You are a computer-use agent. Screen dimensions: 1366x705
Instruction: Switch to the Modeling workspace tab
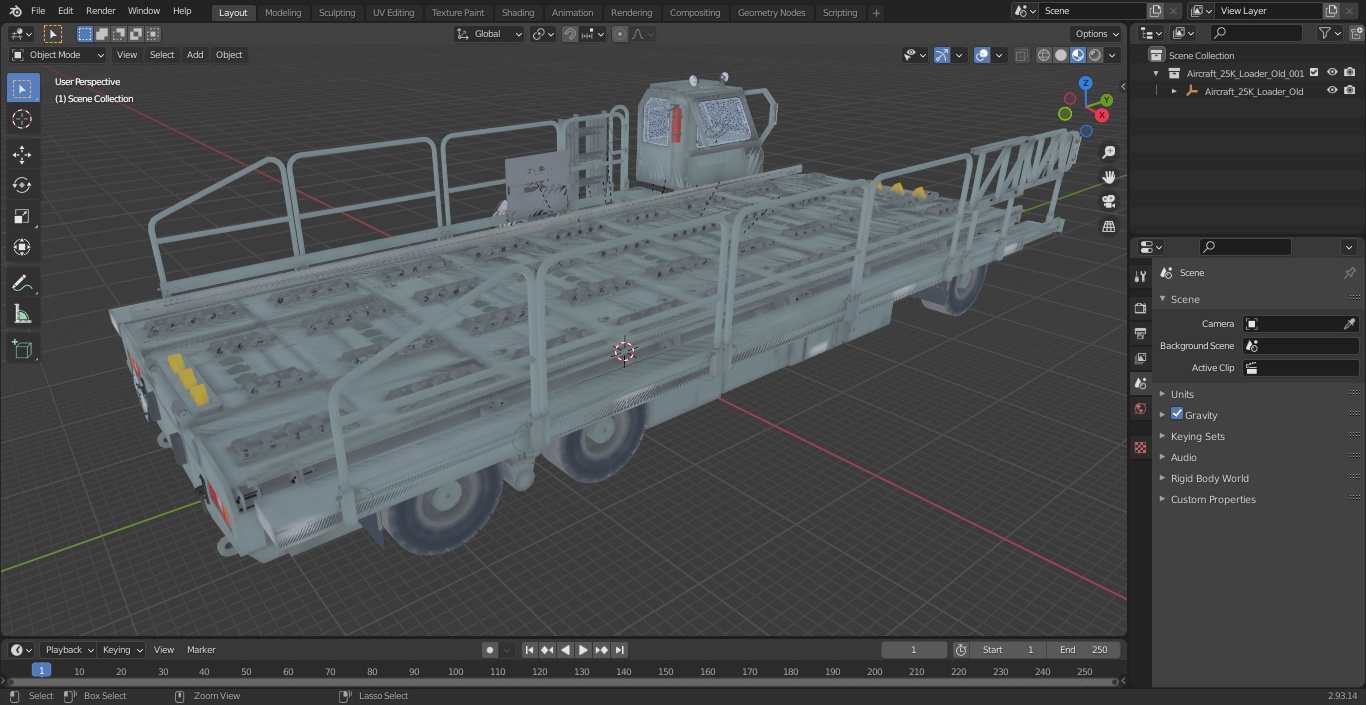283,13
